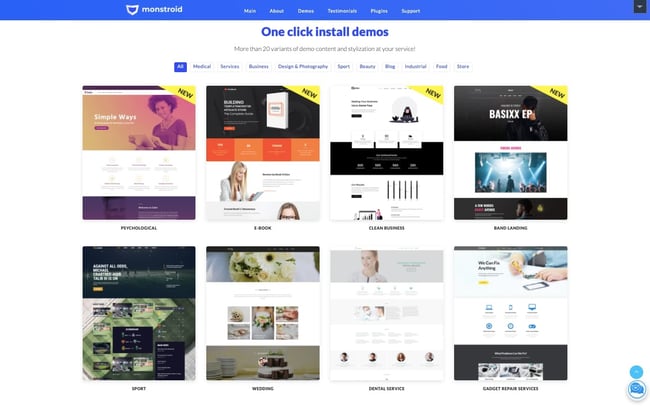650x406 pixels.
Task: Click the Gadget Repair Services title
Action: pos(510,386)
